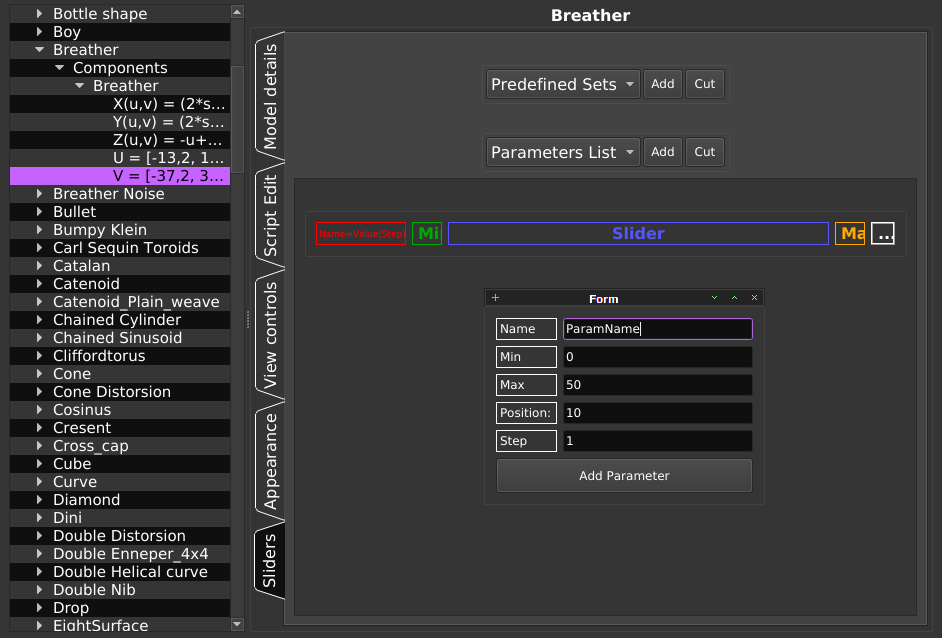Image resolution: width=942 pixels, height=638 pixels.
Task: Open the Script Edit tab
Action: 270,215
